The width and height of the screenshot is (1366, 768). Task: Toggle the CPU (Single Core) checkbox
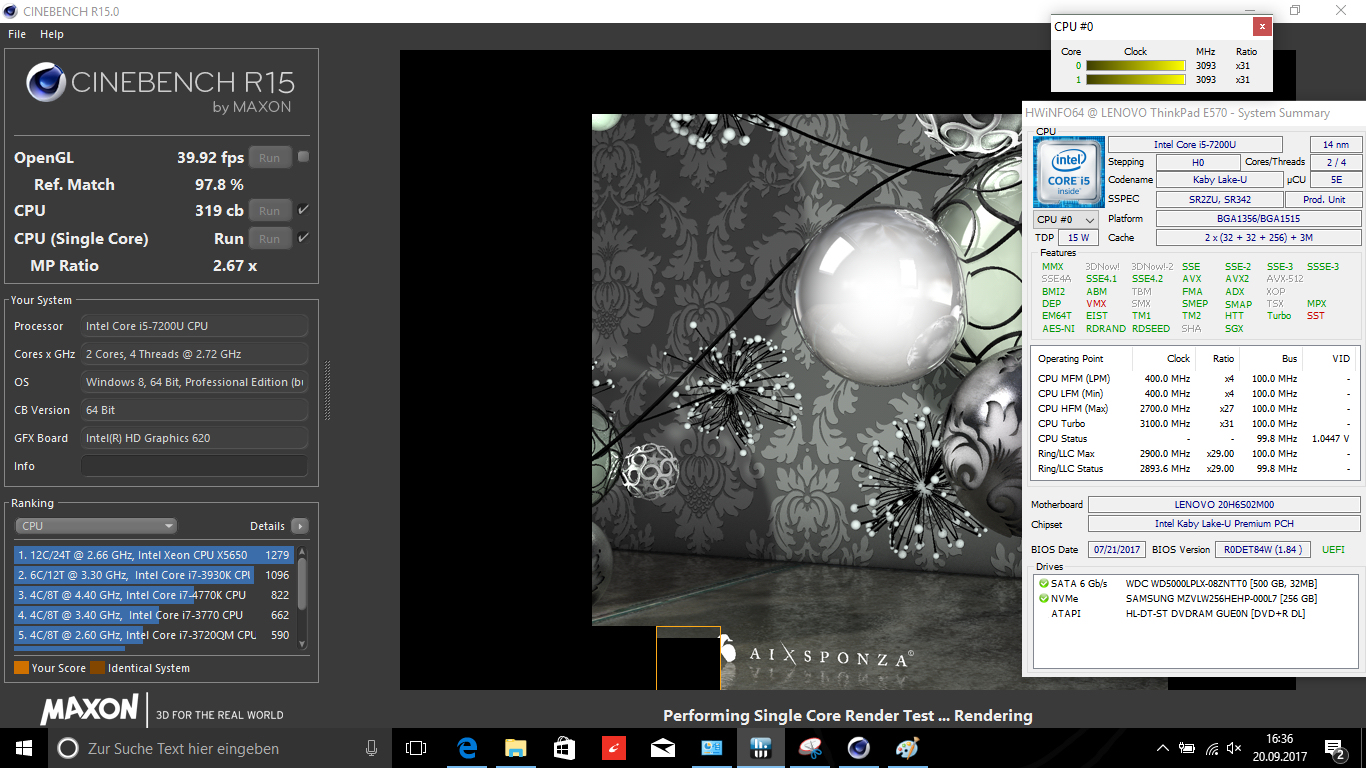(x=303, y=238)
